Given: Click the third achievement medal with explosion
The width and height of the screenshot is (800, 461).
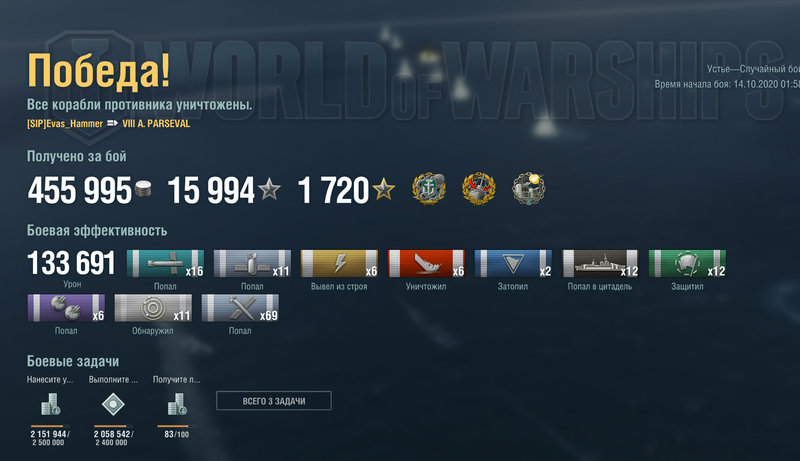Looking at the screenshot, I should click(529, 189).
